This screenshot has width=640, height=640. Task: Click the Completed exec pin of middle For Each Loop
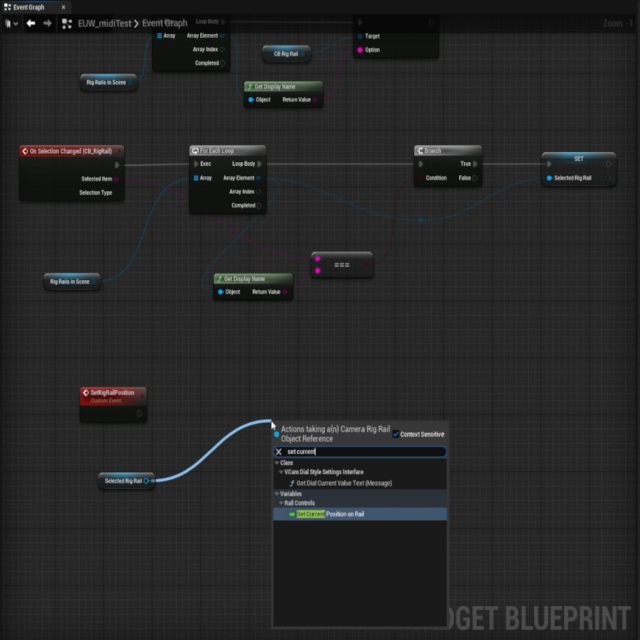[x=259, y=205]
